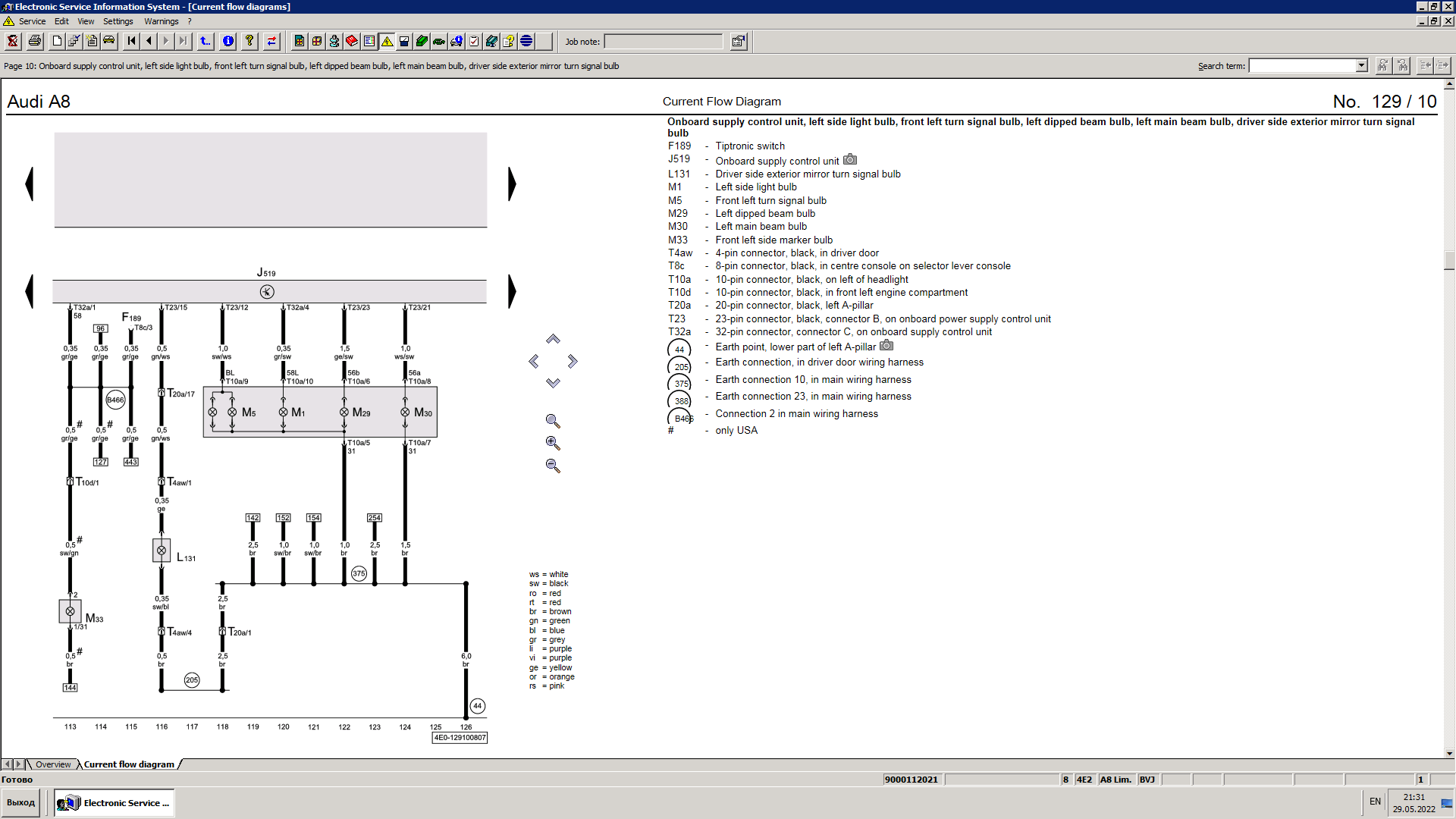Click into the Job note field
This screenshot has width=1456, height=819.
[663, 42]
